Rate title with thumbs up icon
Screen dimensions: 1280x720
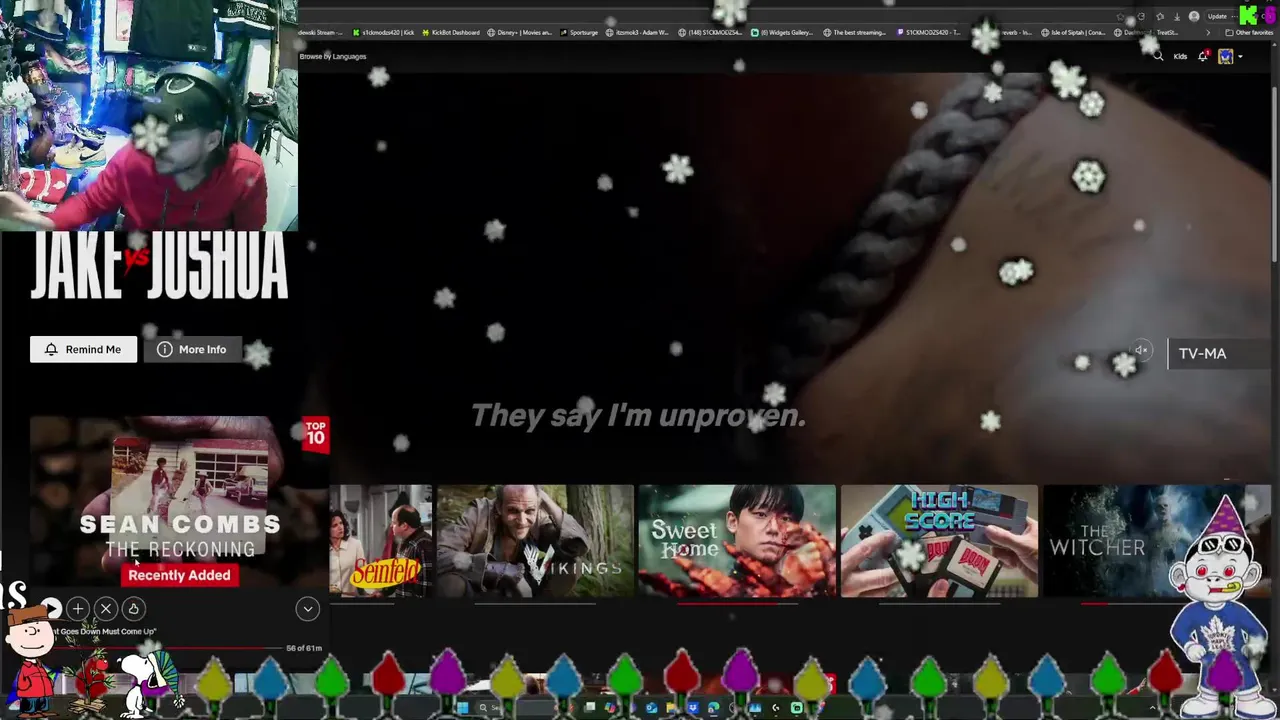[133, 608]
